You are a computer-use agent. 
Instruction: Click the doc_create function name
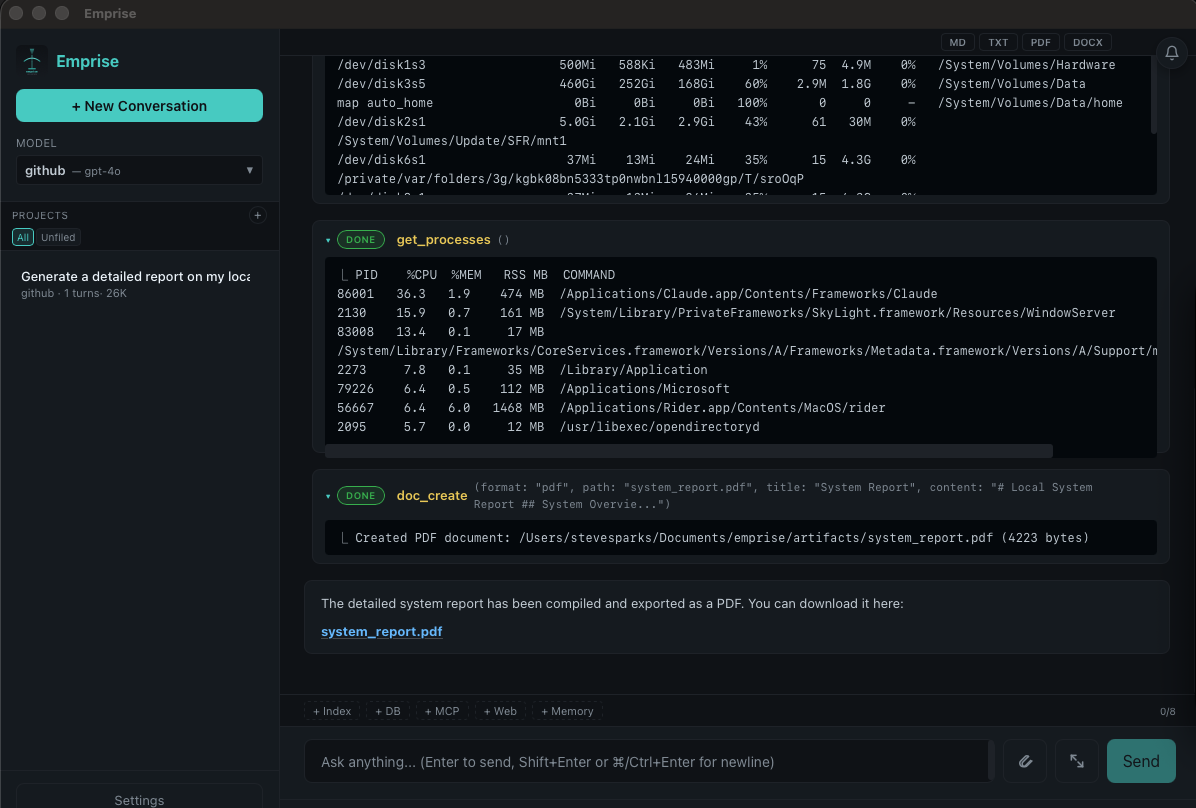click(x=432, y=496)
